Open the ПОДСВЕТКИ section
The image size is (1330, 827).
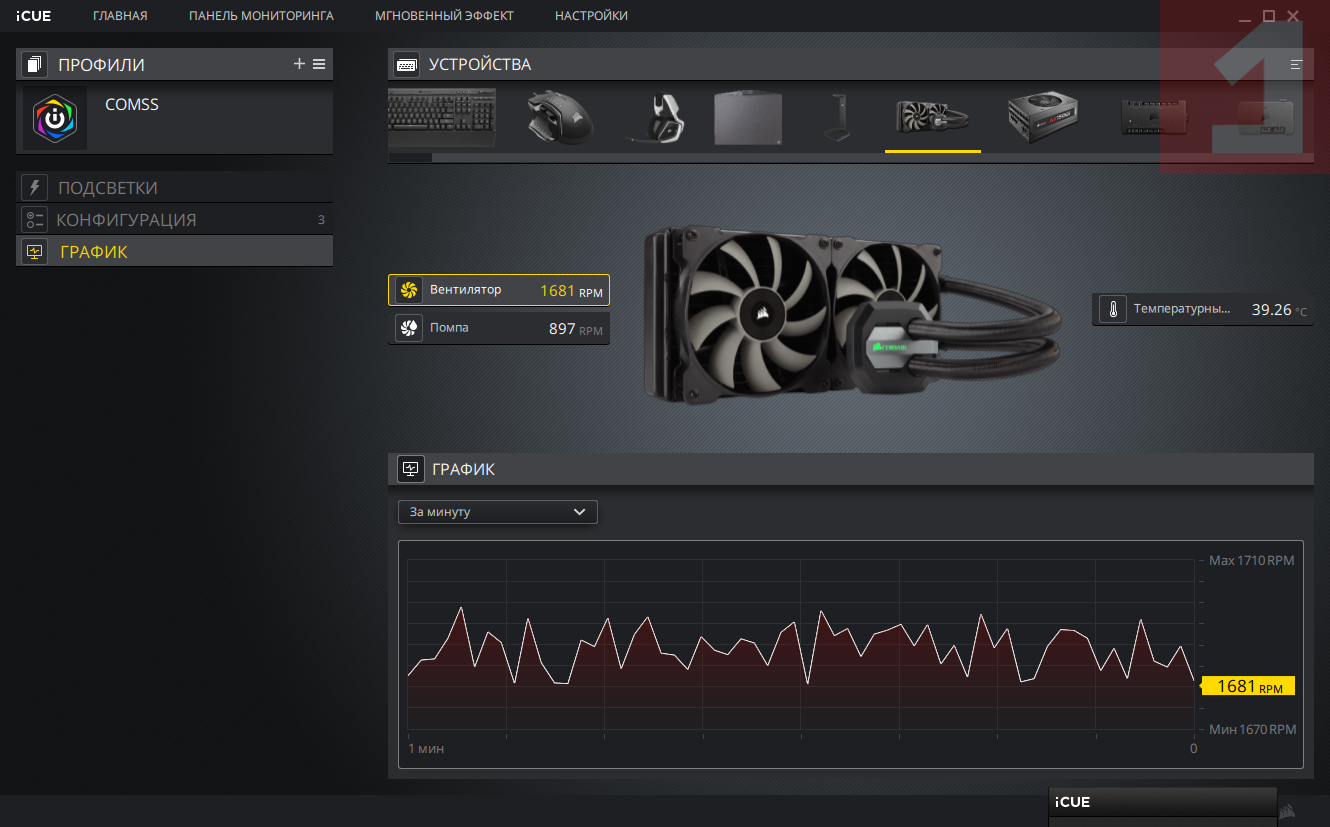tap(174, 187)
